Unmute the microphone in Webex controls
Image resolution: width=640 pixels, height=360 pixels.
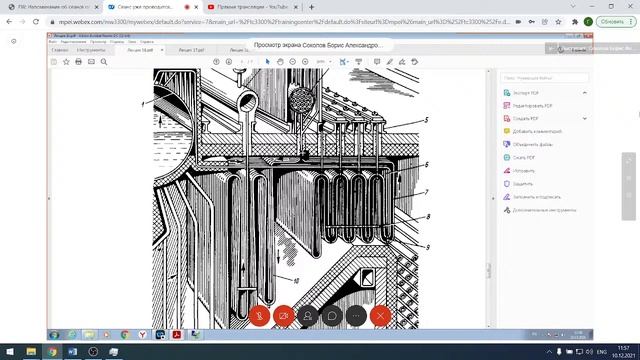[x=259, y=316]
